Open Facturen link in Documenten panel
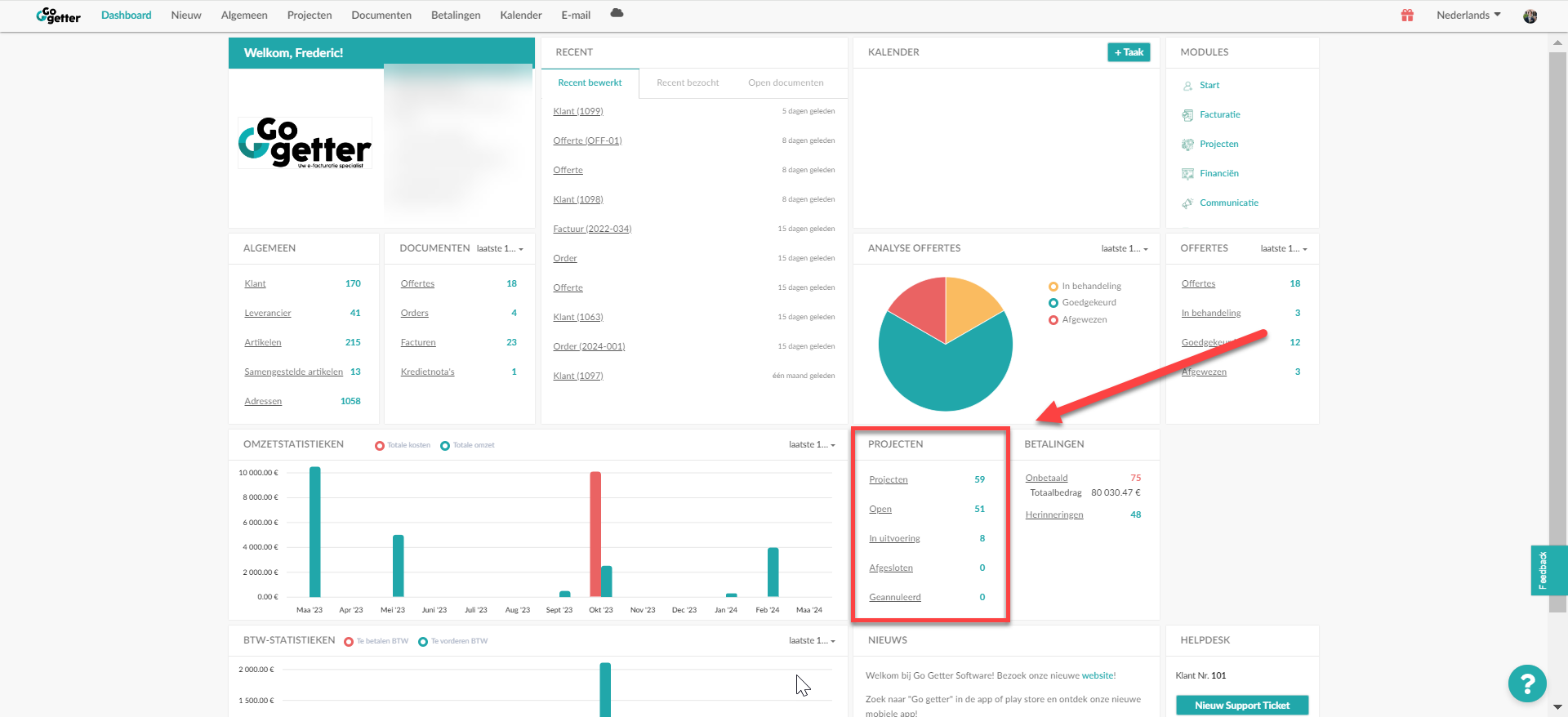Viewport: 1568px width, 717px height. (x=418, y=343)
